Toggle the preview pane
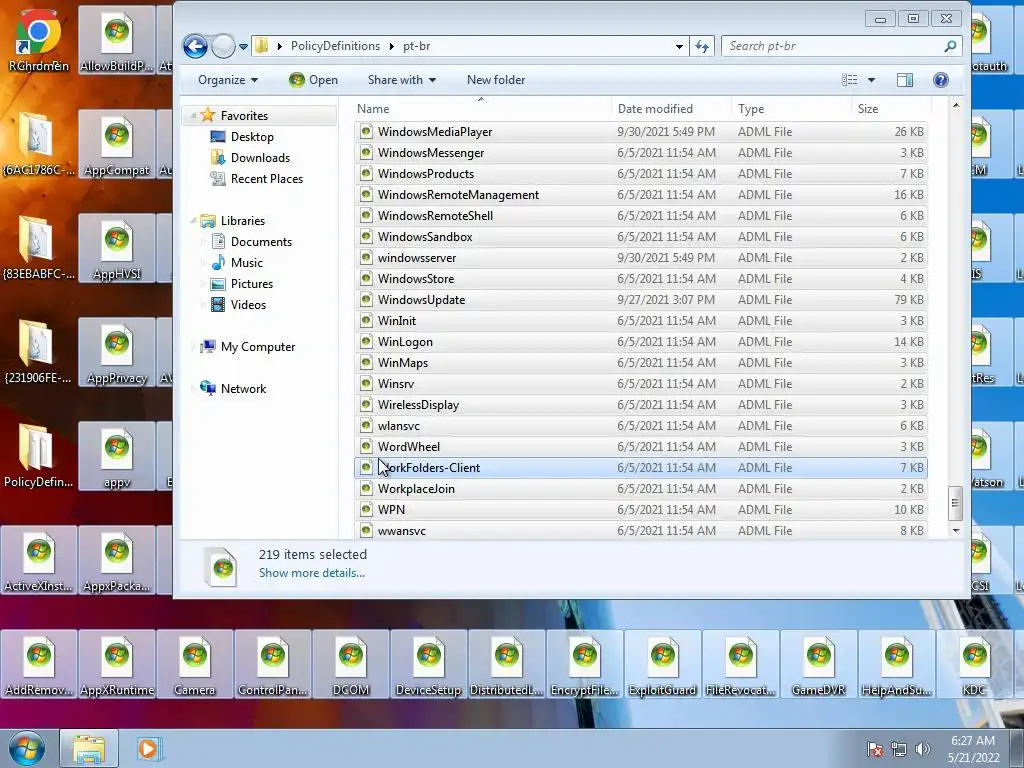The height and width of the screenshot is (768, 1024). point(904,80)
